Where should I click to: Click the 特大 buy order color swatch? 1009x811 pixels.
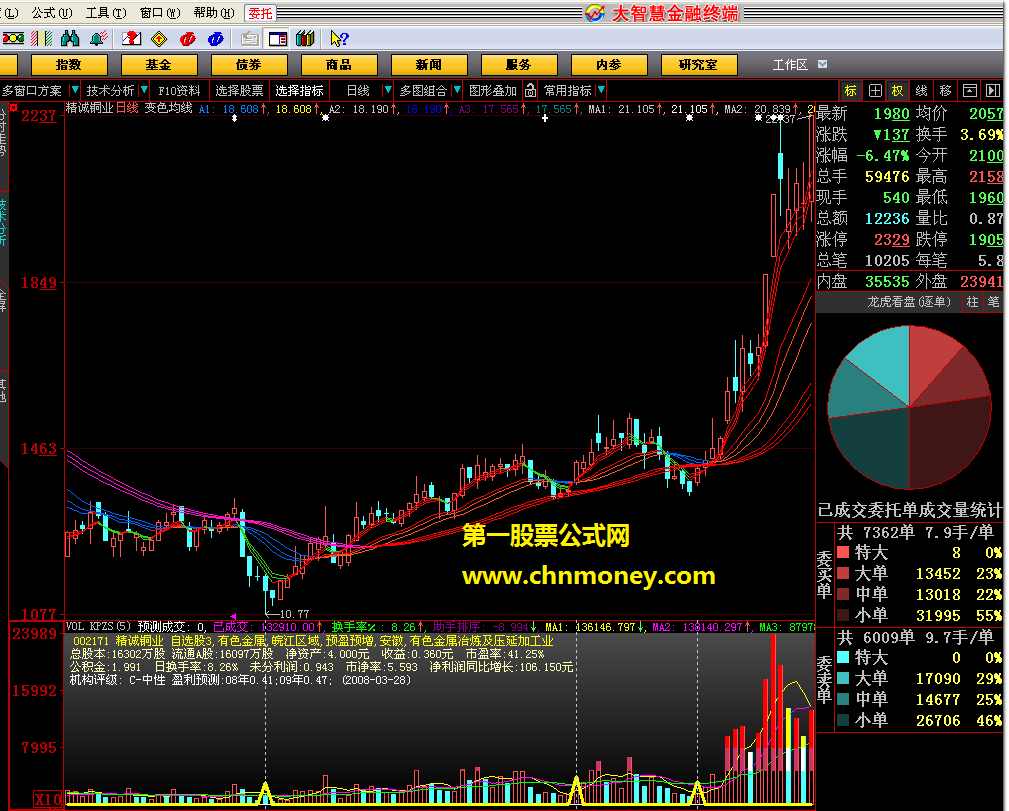coord(843,552)
